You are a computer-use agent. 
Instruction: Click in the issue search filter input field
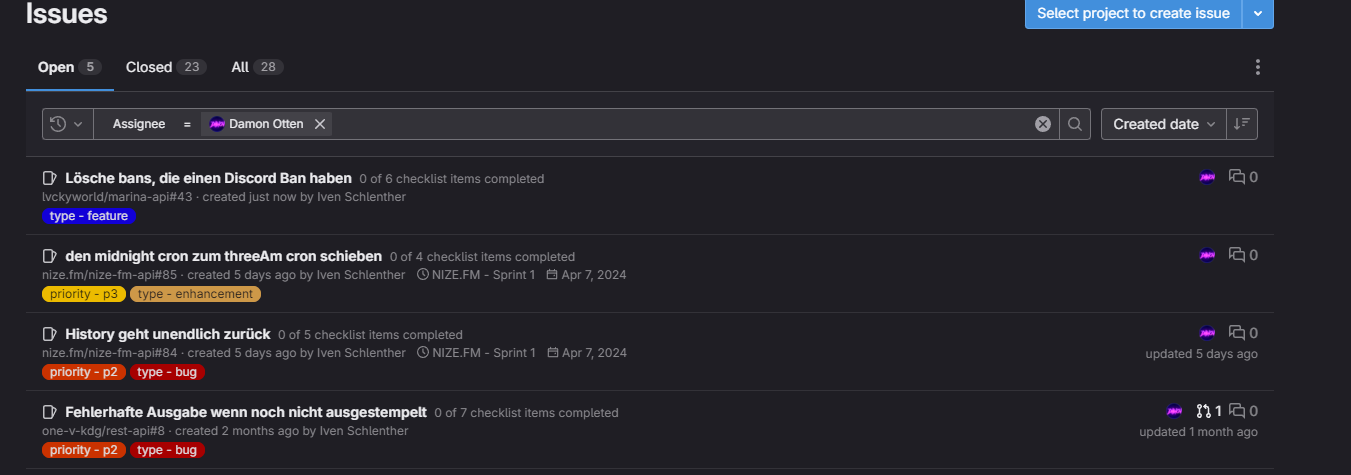click(680, 124)
